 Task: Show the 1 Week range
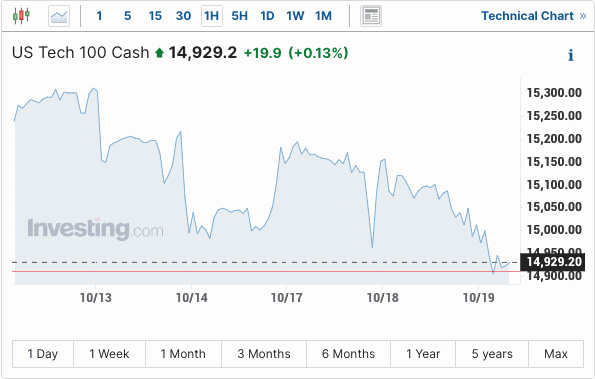(109, 354)
